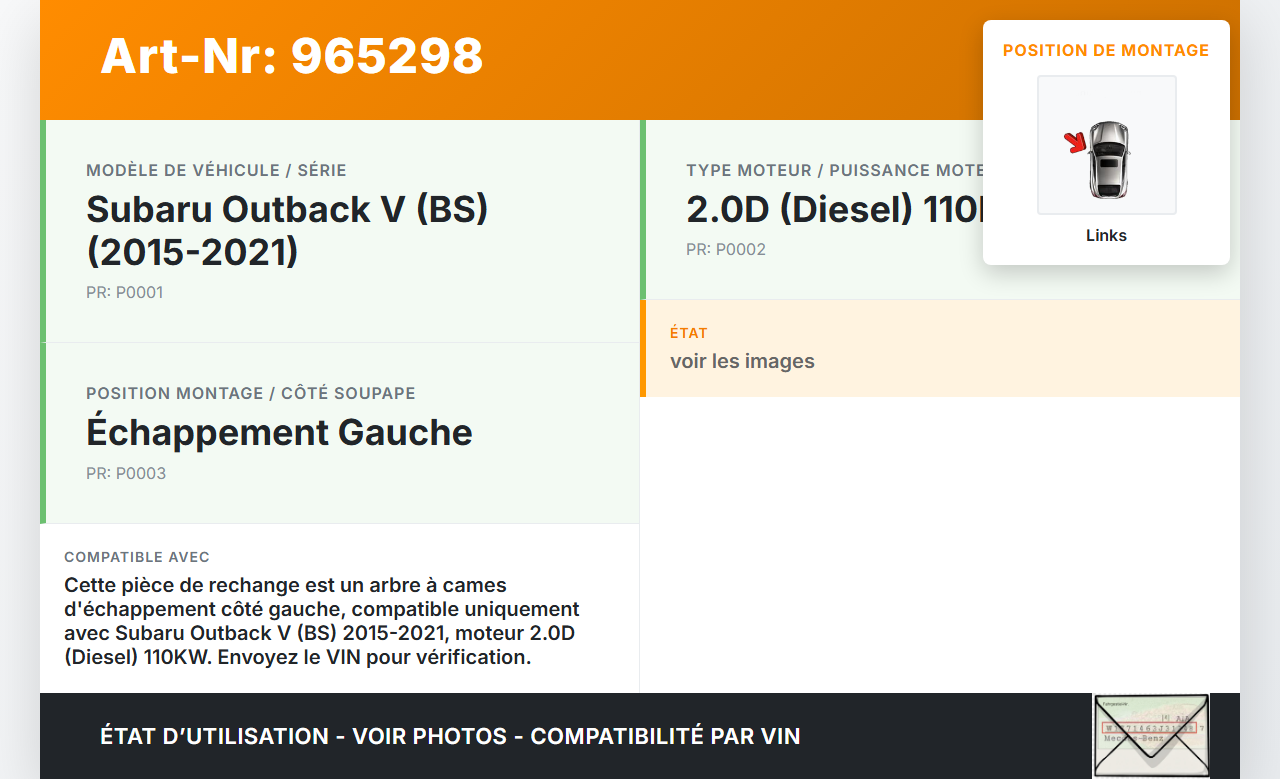
Task: Click the article number Art-Nr: 965298
Action: click(291, 57)
